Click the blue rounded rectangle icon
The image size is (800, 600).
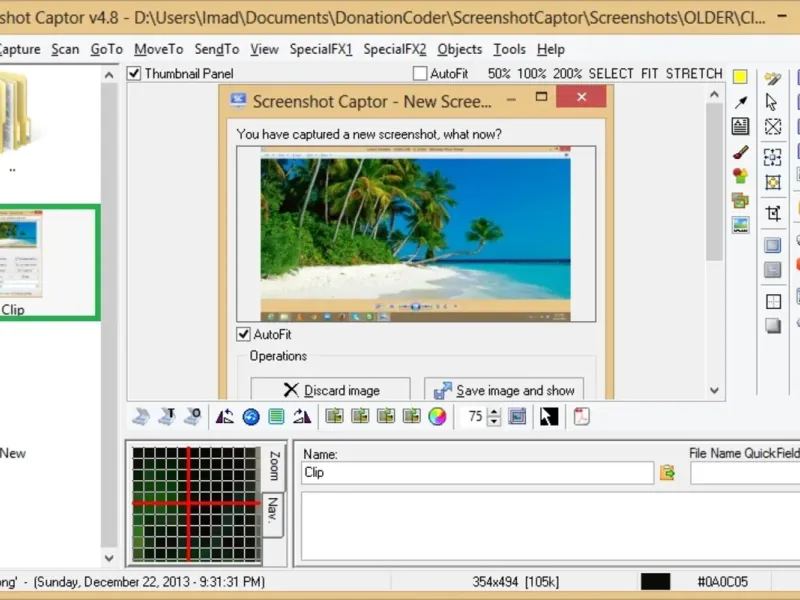click(x=772, y=245)
